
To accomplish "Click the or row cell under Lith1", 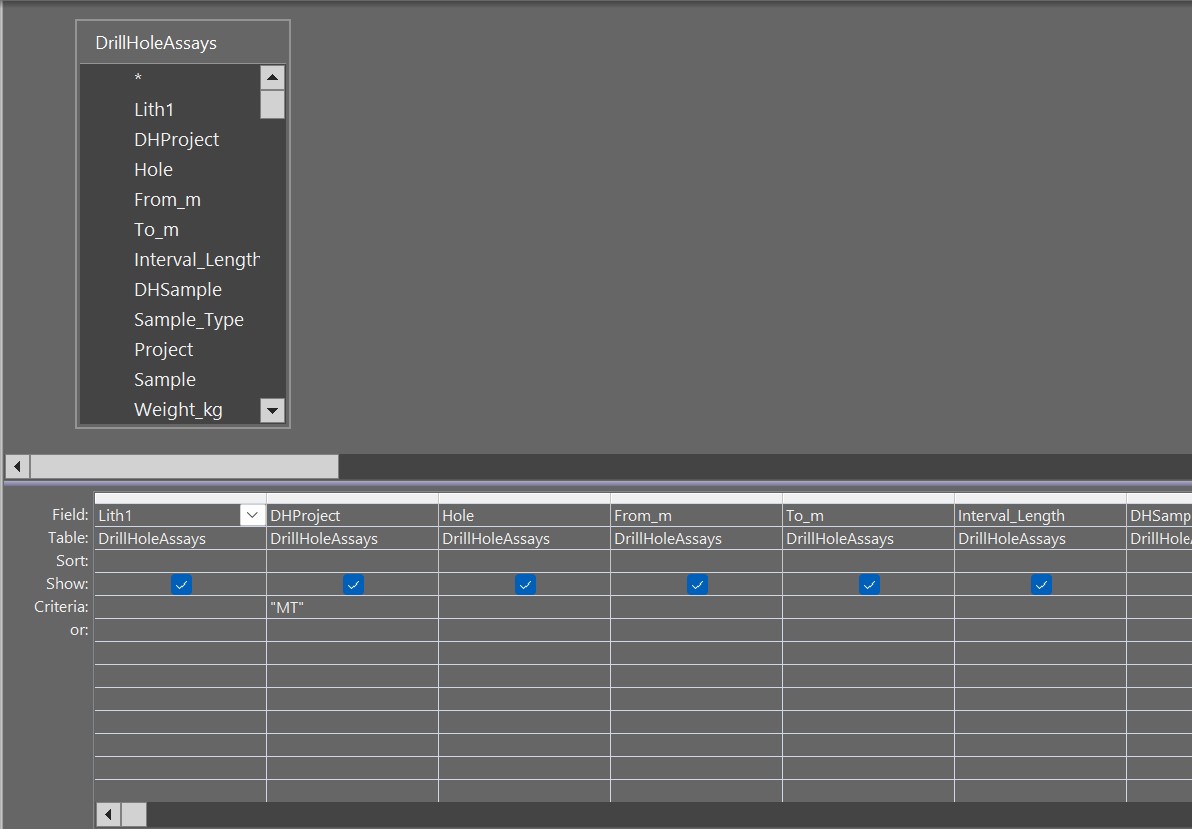I will pos(181,630).
